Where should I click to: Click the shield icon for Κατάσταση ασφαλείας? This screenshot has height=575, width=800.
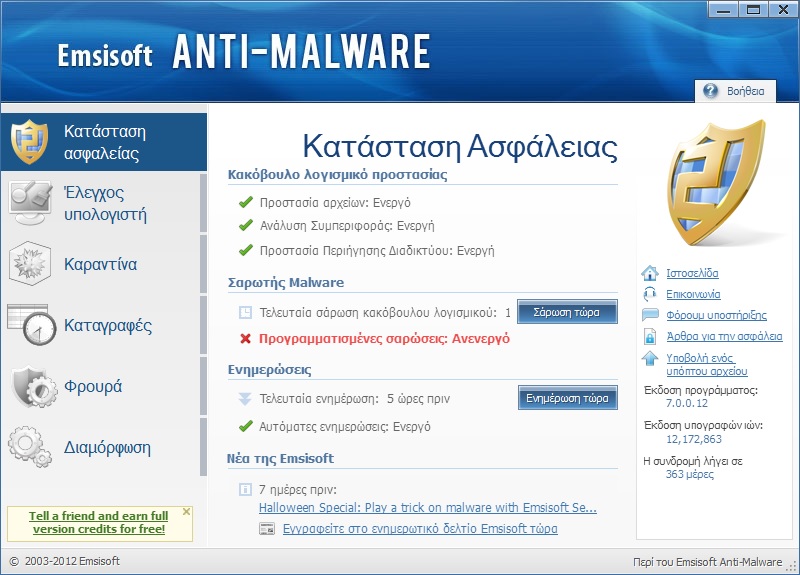click(x=30, y=142)
